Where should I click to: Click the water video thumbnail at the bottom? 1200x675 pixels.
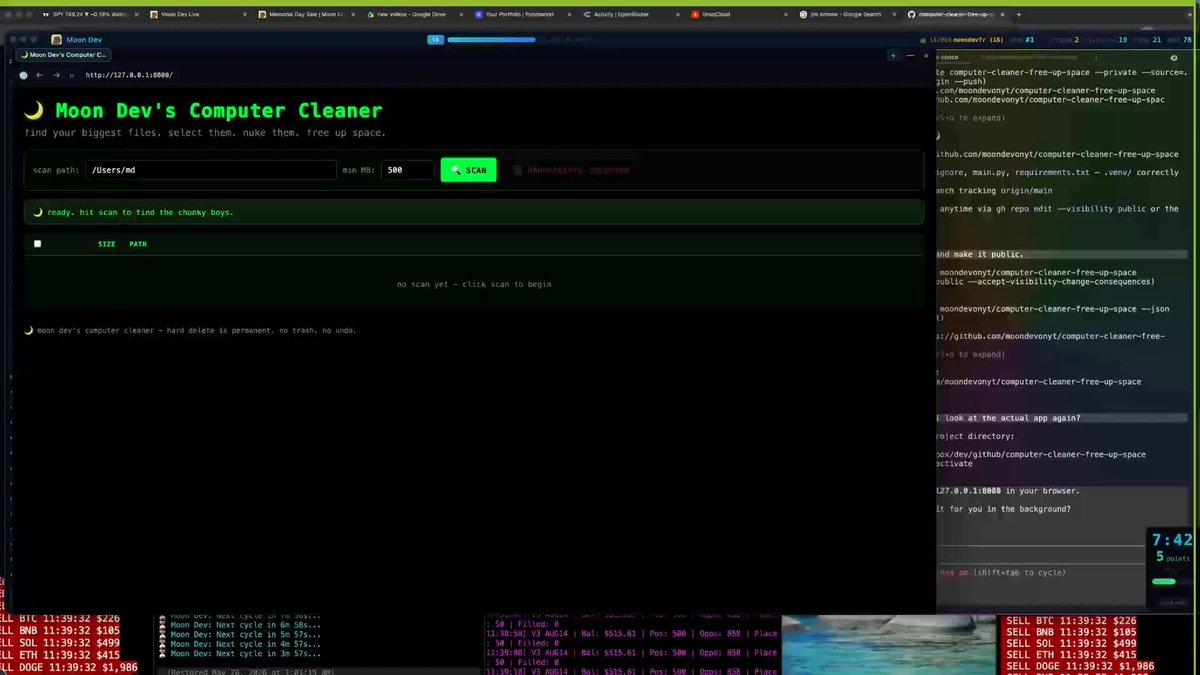pyautogui.click(x=889, y=645)
